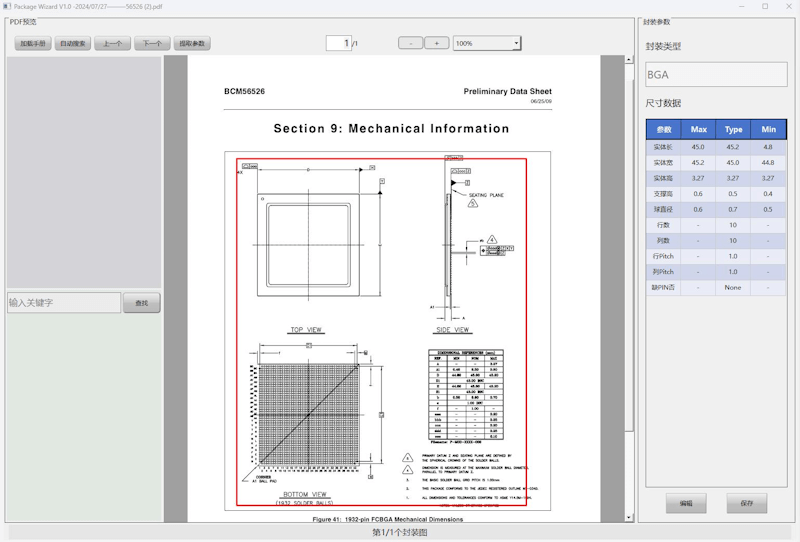The image size is (800, 542).
Task: Focus the 输入关键字 keyword search box
Action: click(64, 303)
